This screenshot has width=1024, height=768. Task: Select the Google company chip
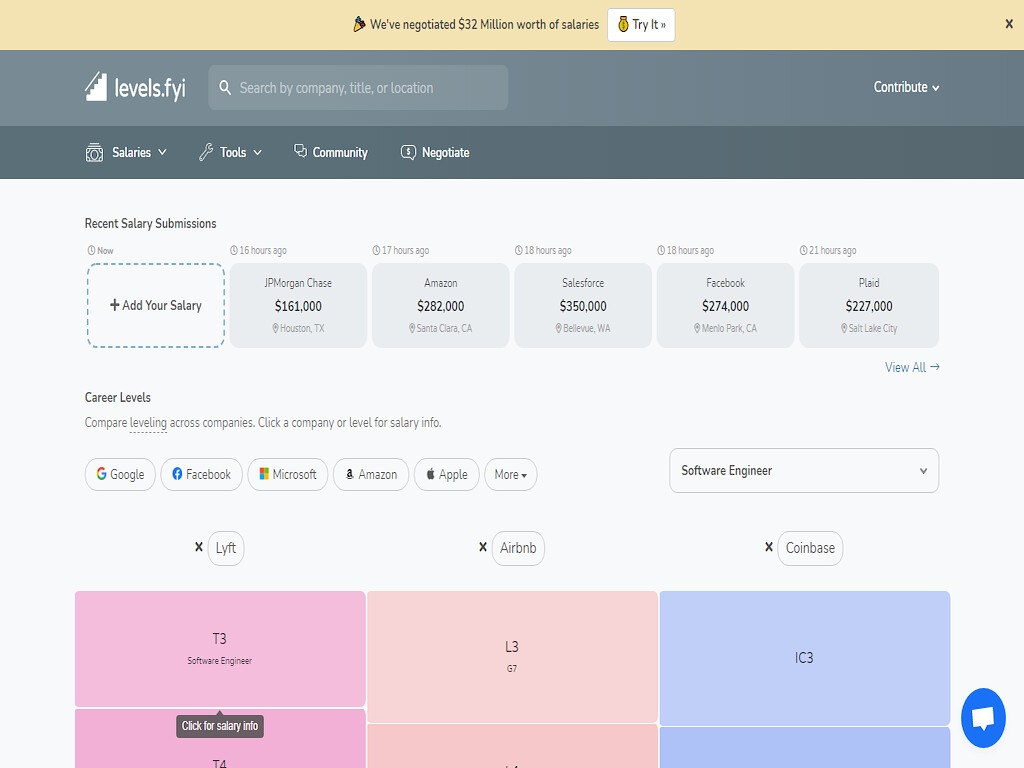coord(120,474)
